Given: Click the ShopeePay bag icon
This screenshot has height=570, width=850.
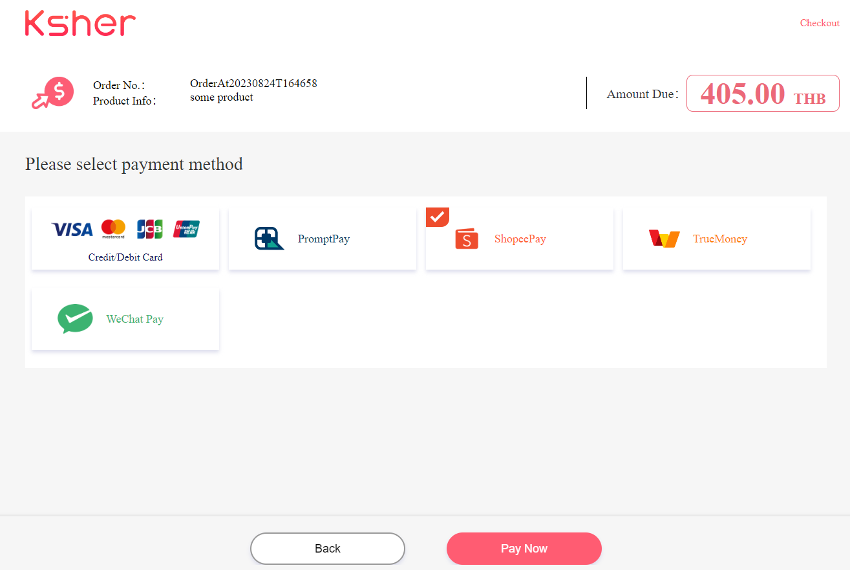Looking at the screenshot, I should pyautogui.click(x=467, y=239).
